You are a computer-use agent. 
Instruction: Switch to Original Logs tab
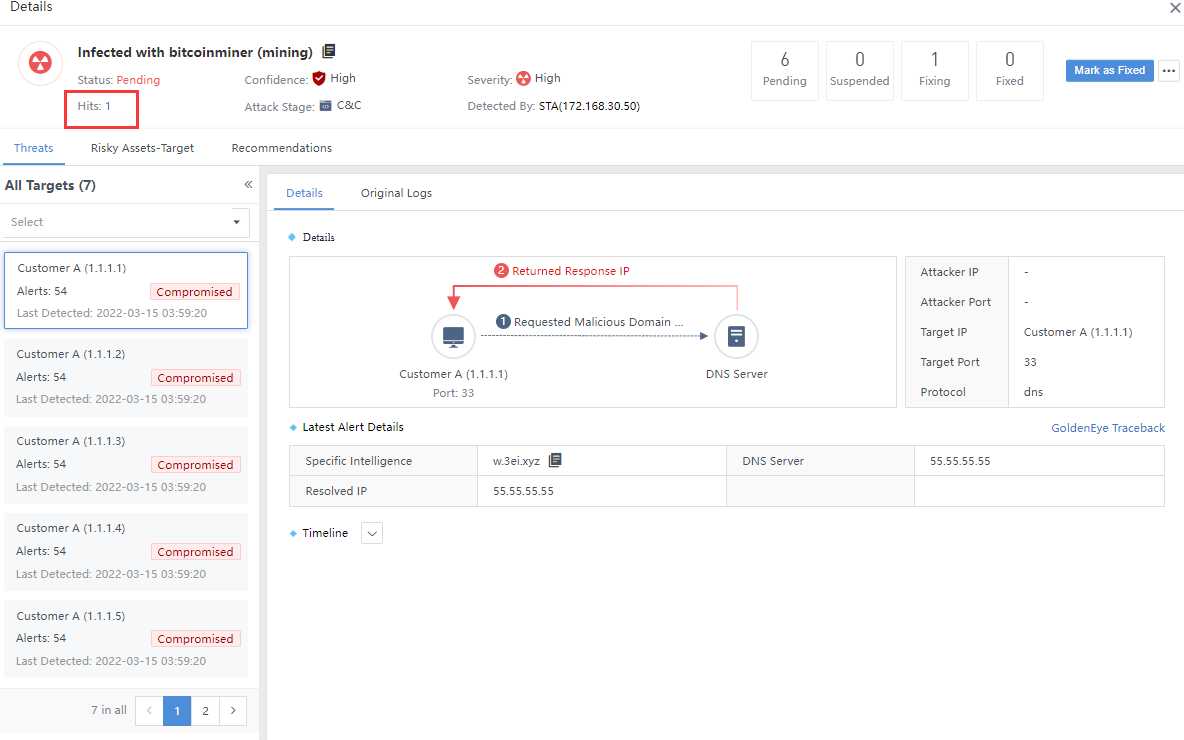(396, 193)
